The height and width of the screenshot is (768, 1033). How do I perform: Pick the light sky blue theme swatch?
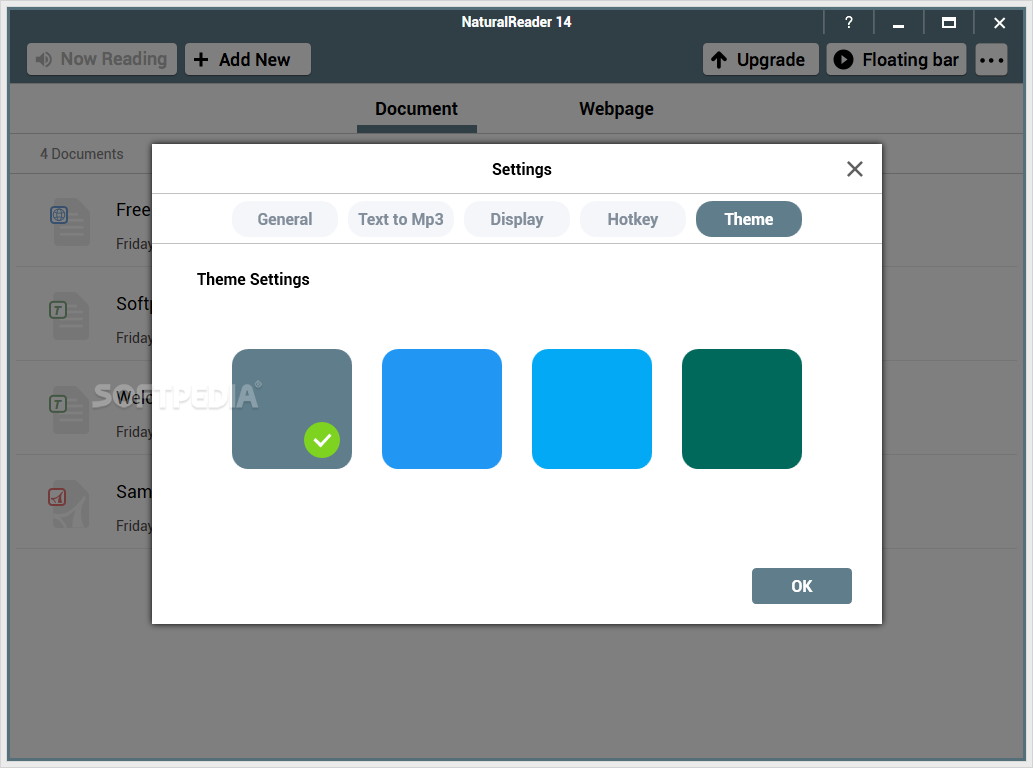coord(592,409)
